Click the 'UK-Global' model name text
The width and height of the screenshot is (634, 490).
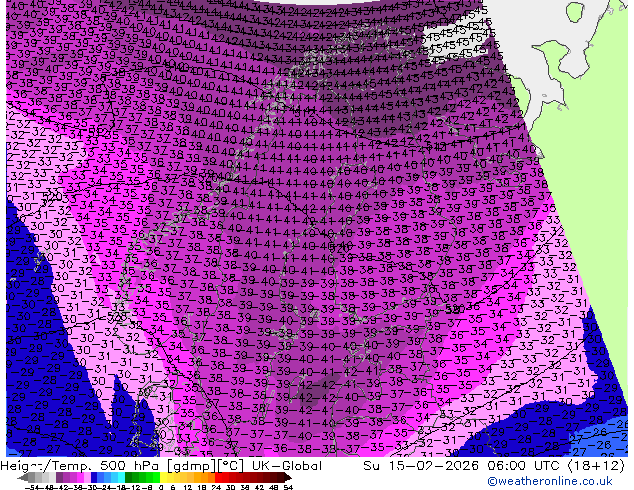(x=287, y=465)
